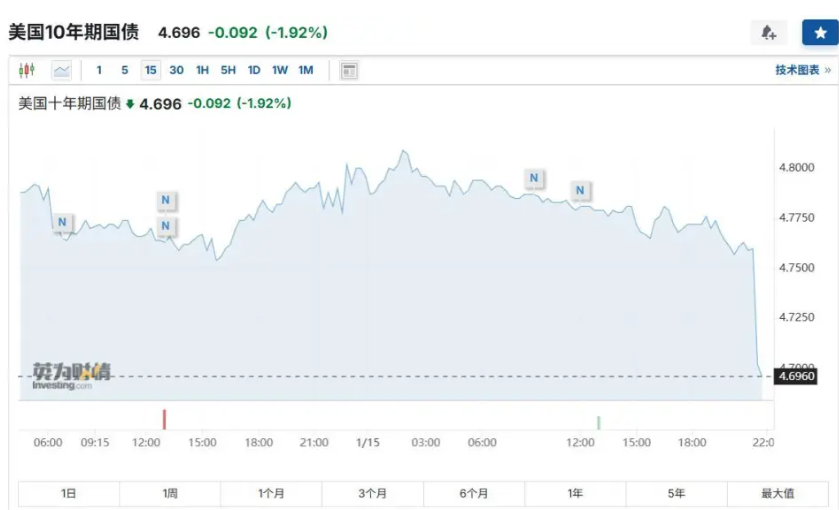Image resolution: width=839 pixels, height=510 pixels.
Task: Click the red volume bar near 12:00
Action: [x=164, y=420]
